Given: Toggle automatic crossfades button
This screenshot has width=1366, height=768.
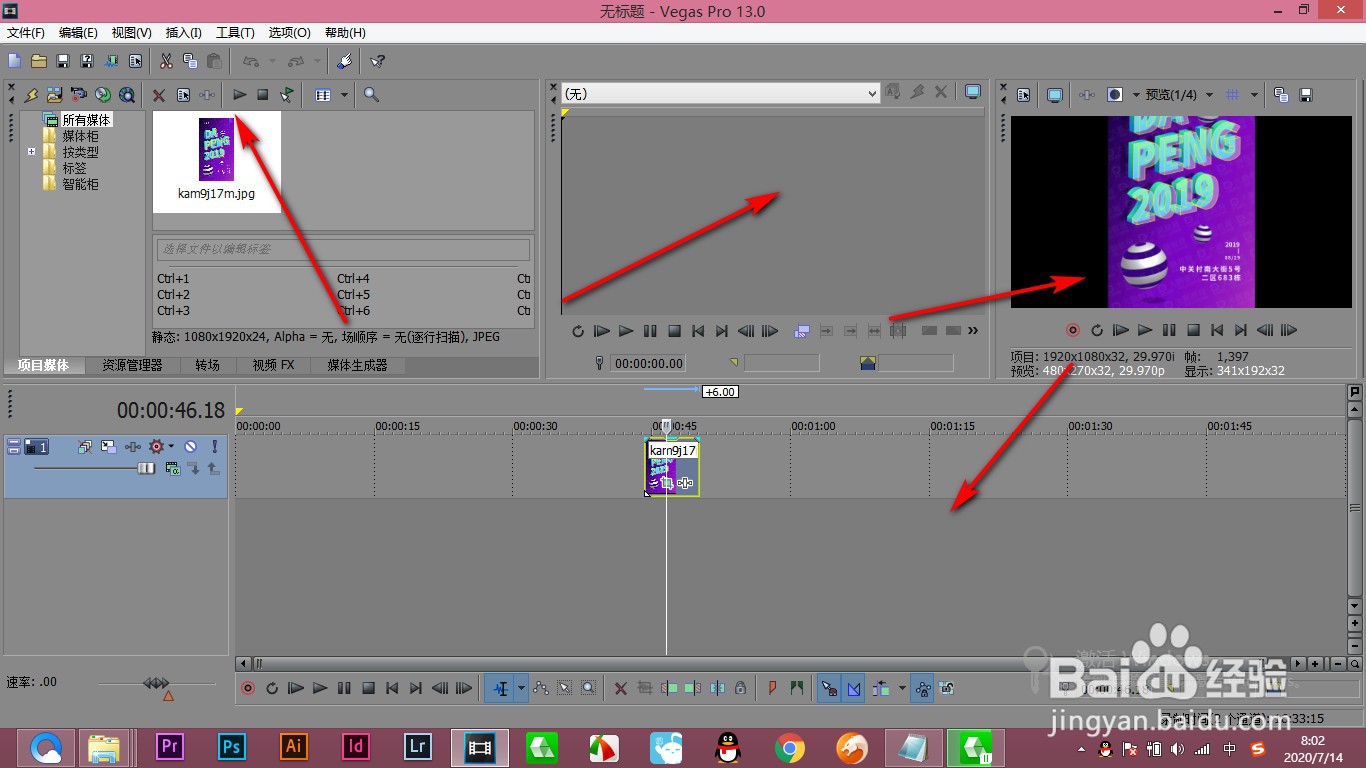Looking at the screenshot, I should (x=853, y=688).
